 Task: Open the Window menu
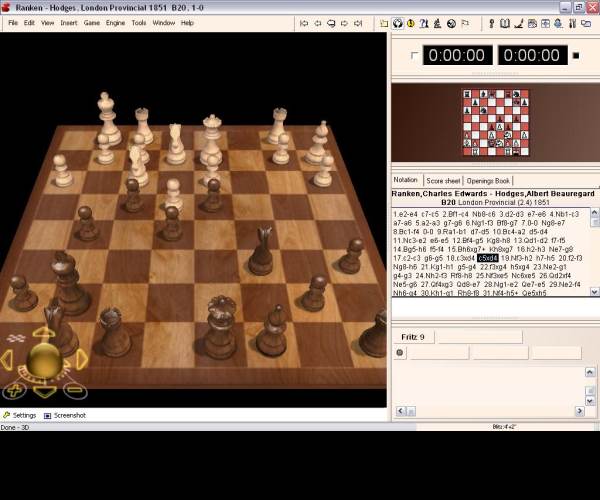164,23
